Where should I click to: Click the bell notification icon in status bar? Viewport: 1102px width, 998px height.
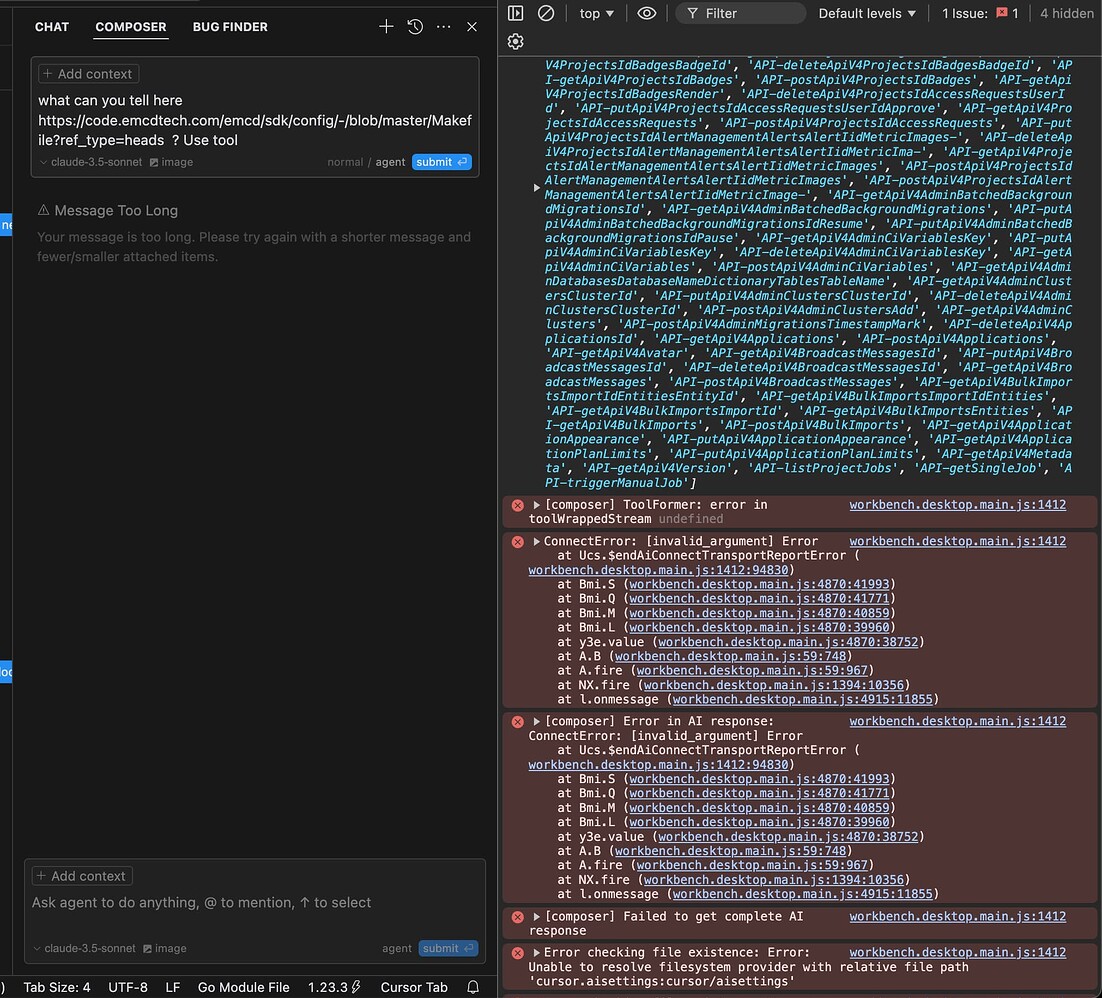(x=471, y=987)
